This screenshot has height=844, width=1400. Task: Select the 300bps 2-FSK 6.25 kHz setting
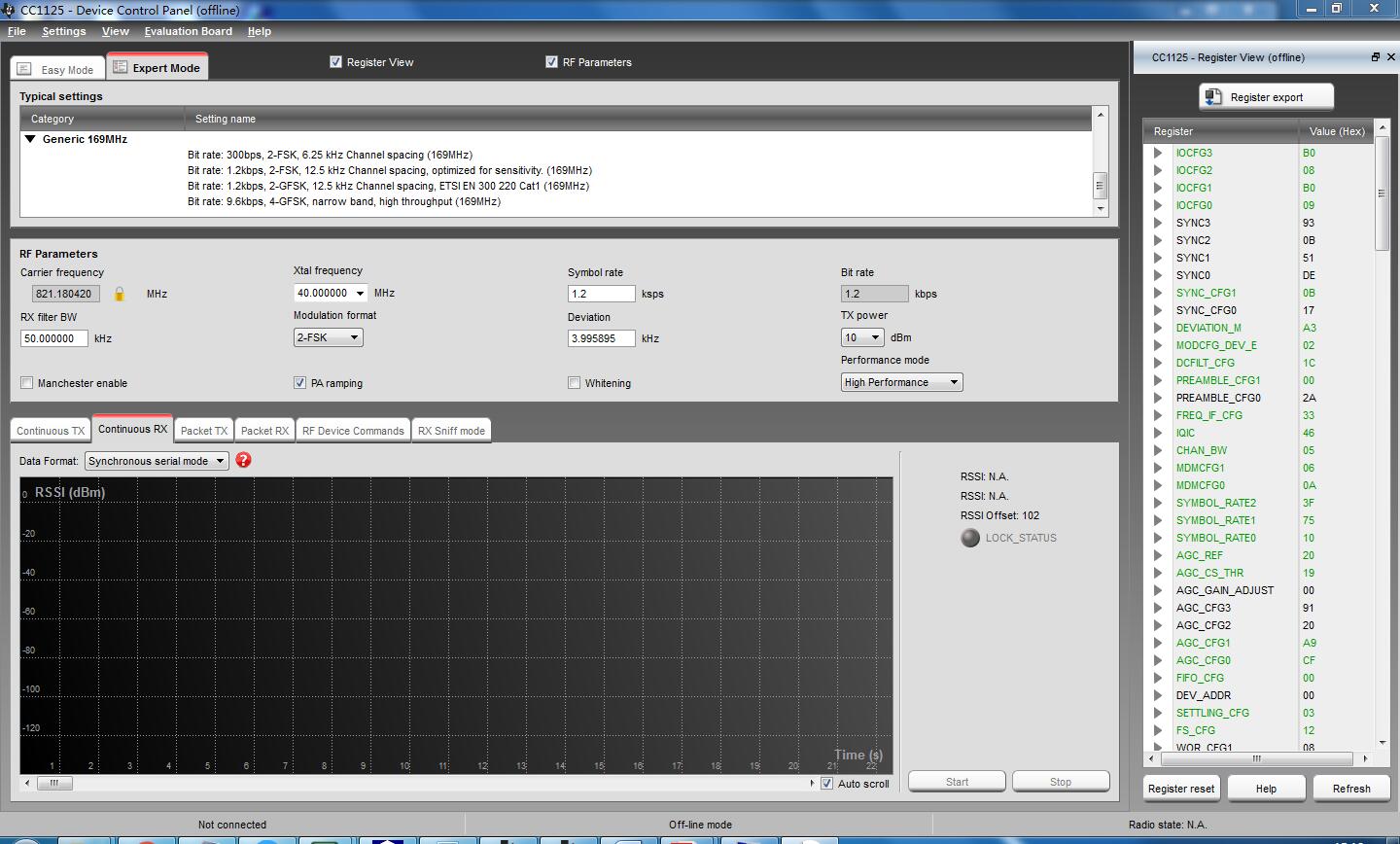[x=331, y=155]
